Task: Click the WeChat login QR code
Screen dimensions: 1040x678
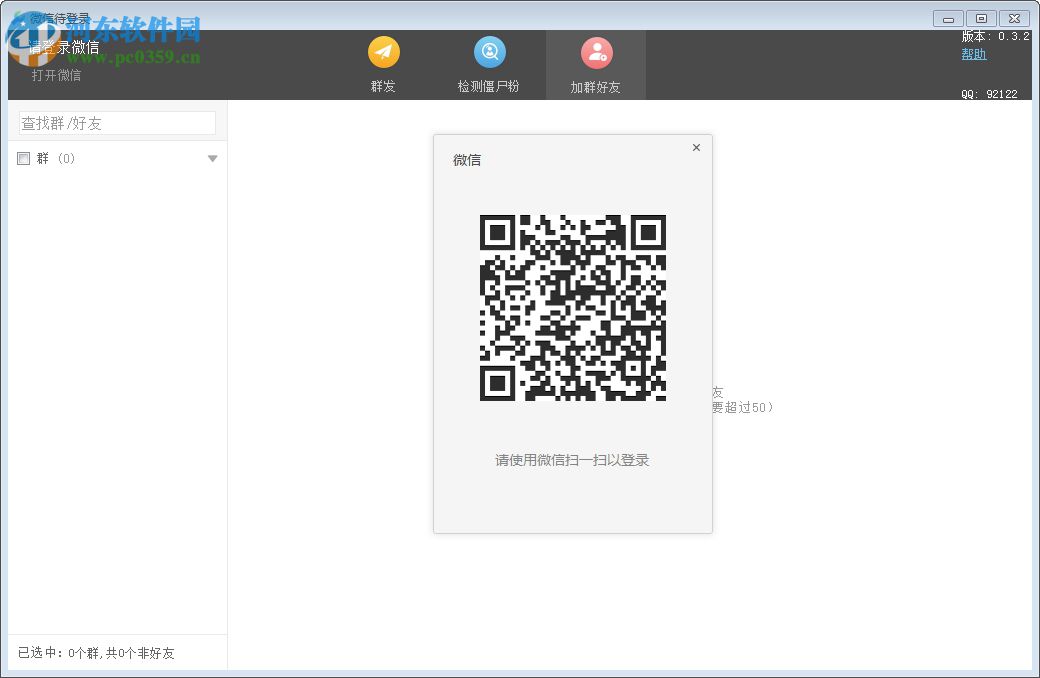Action: coord(572,308)
